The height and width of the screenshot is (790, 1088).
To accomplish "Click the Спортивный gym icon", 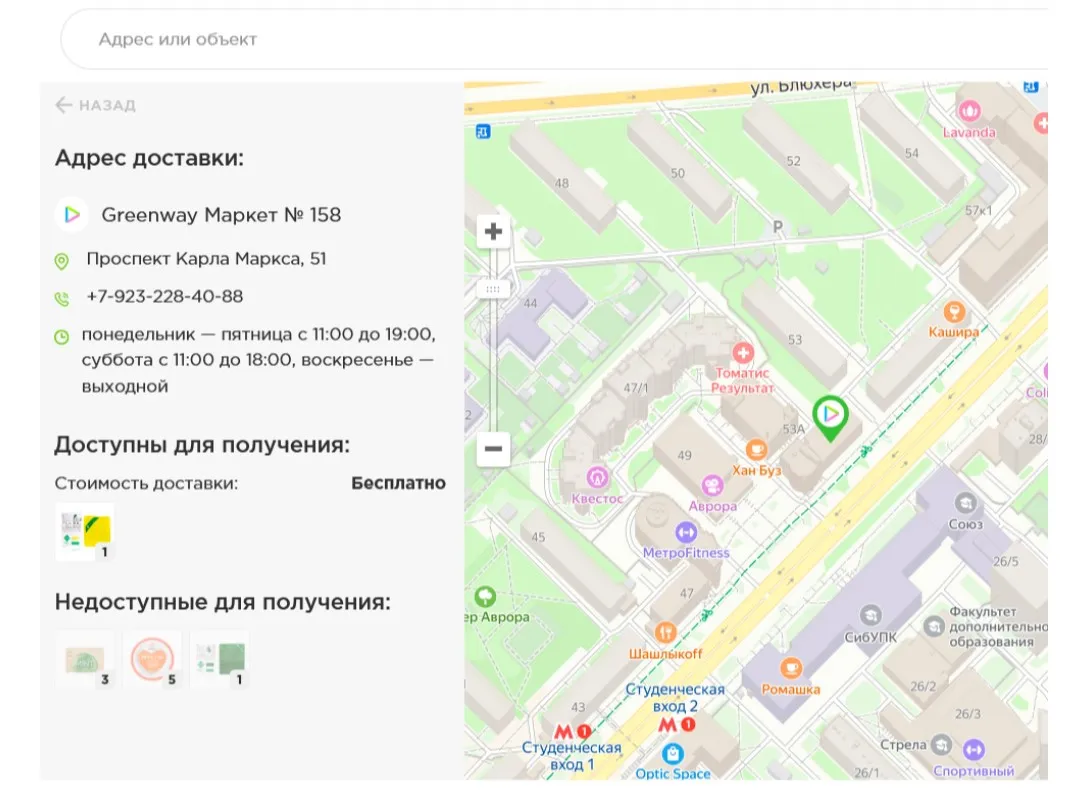I will (x=974, y=750).
